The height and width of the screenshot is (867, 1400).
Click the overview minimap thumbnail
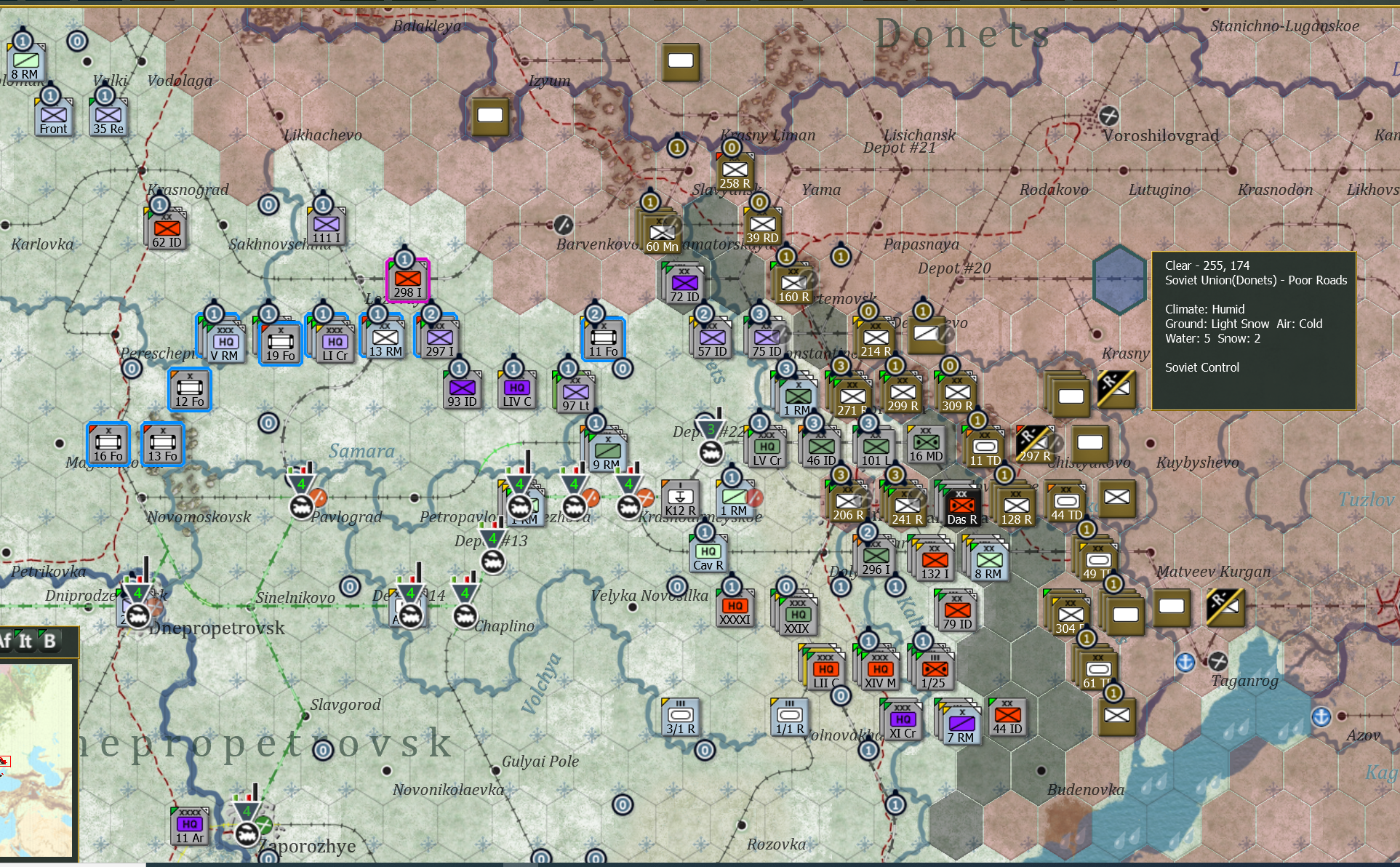point(36,759)
